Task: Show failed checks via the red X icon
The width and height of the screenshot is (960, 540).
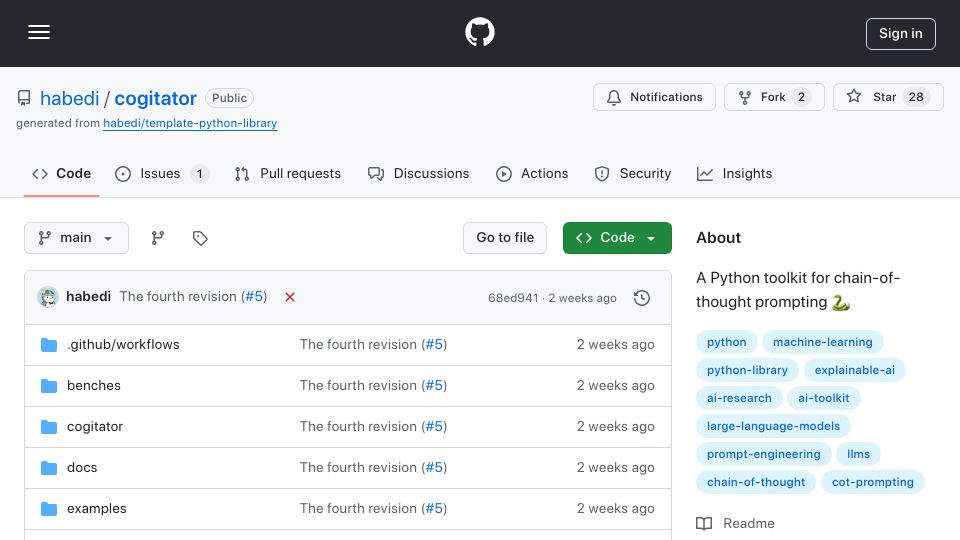Action: tap(290, 297)
